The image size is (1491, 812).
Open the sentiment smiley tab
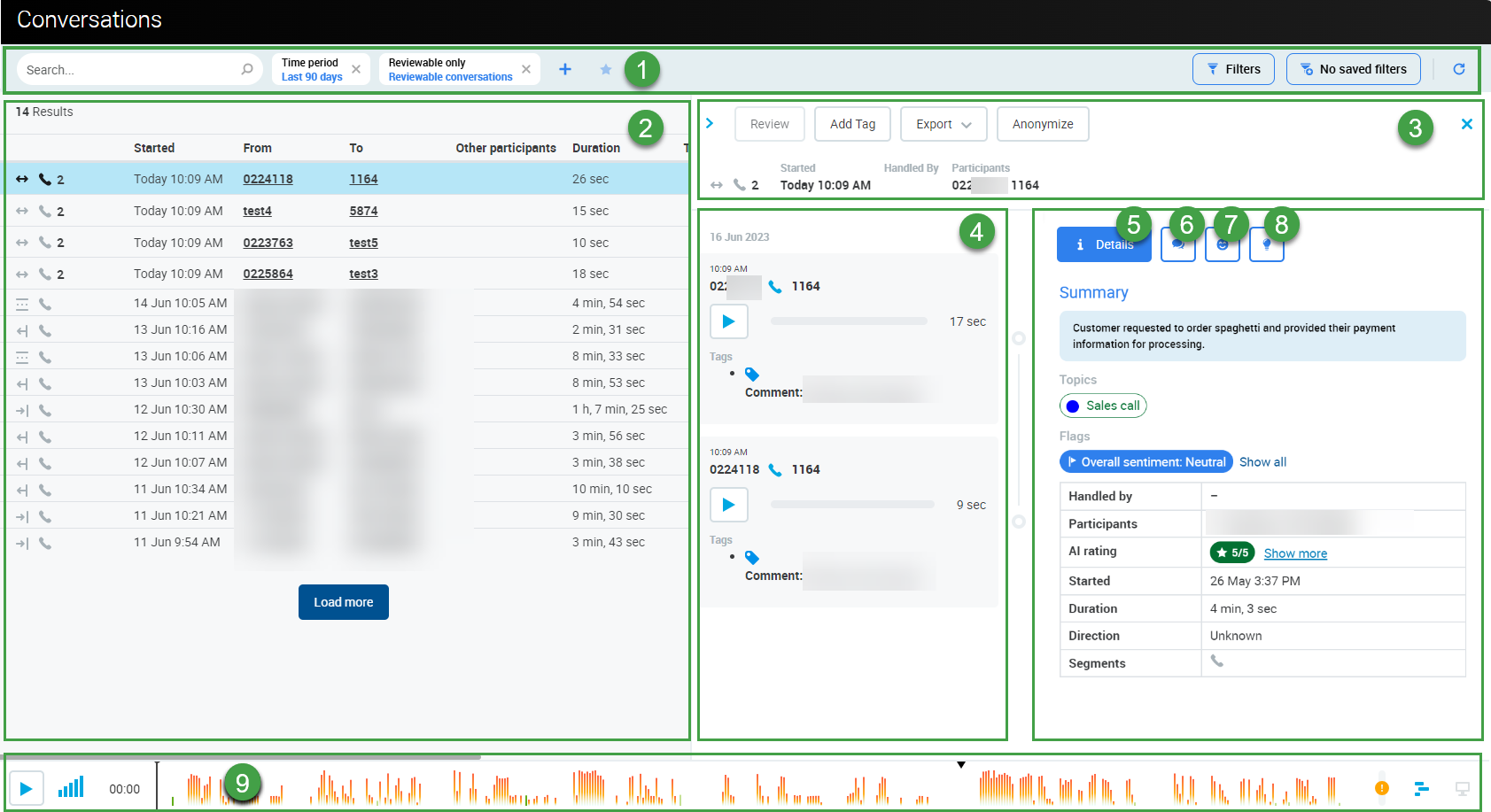point(1222,245)
